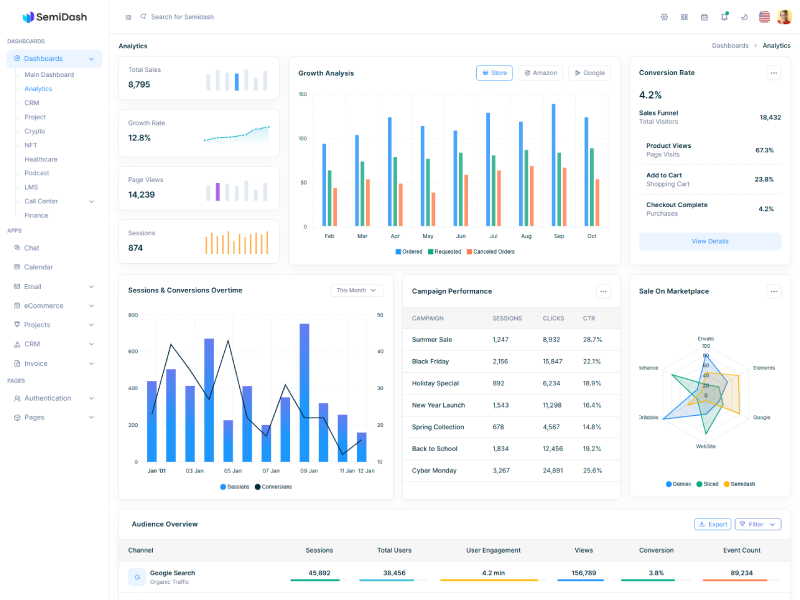
Task: Open the Healthcare dashboard item
Action: click(x=41, y=159)
